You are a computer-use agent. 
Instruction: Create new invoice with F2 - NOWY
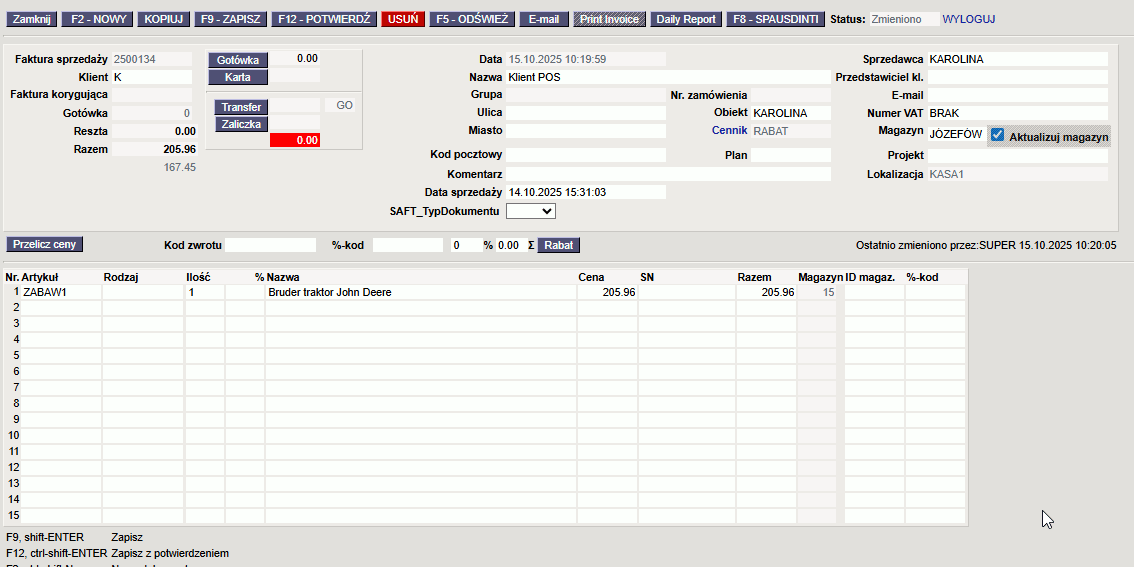99,19
